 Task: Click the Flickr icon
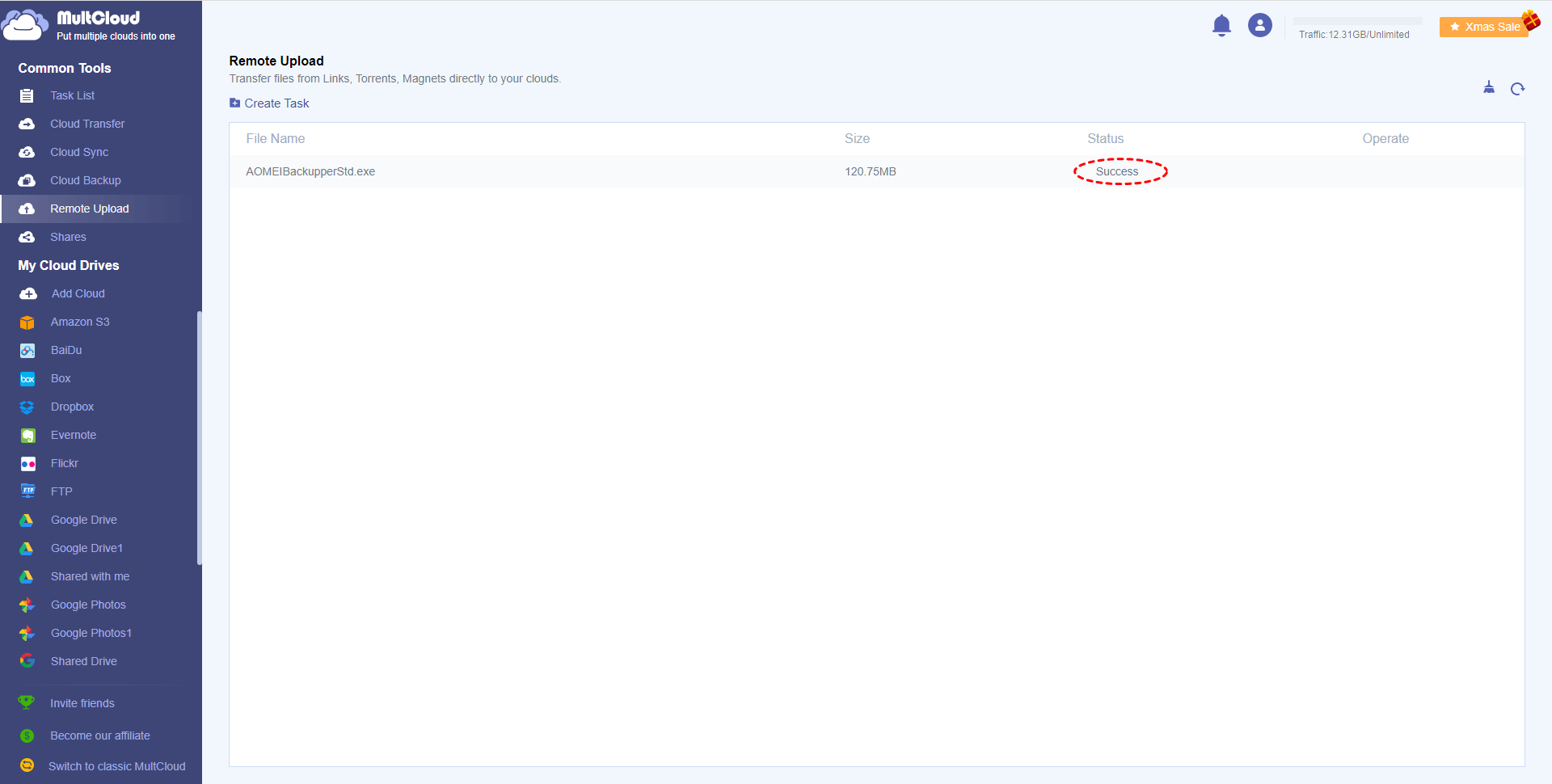(x=27, y=464)
